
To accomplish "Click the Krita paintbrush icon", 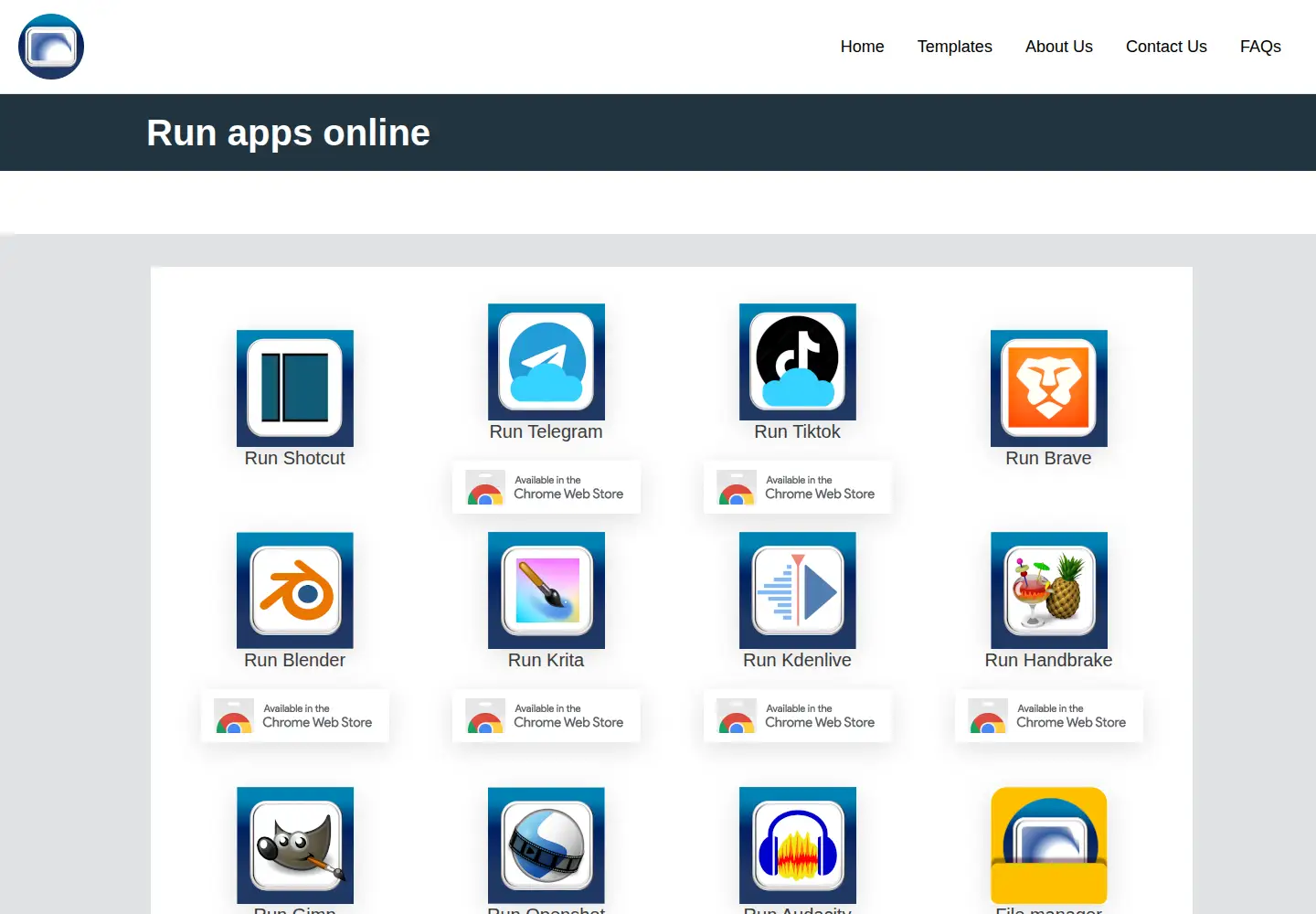I will tap(547, 590).
